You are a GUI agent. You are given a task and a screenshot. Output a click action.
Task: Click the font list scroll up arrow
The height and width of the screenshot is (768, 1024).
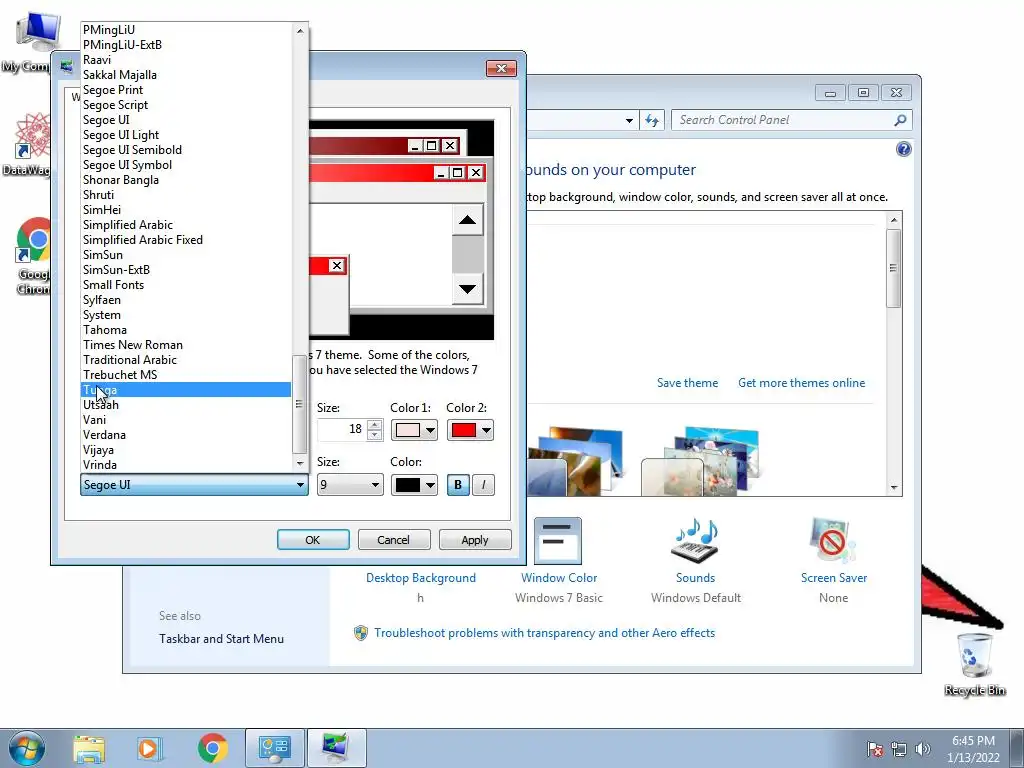tap(300, 31)
